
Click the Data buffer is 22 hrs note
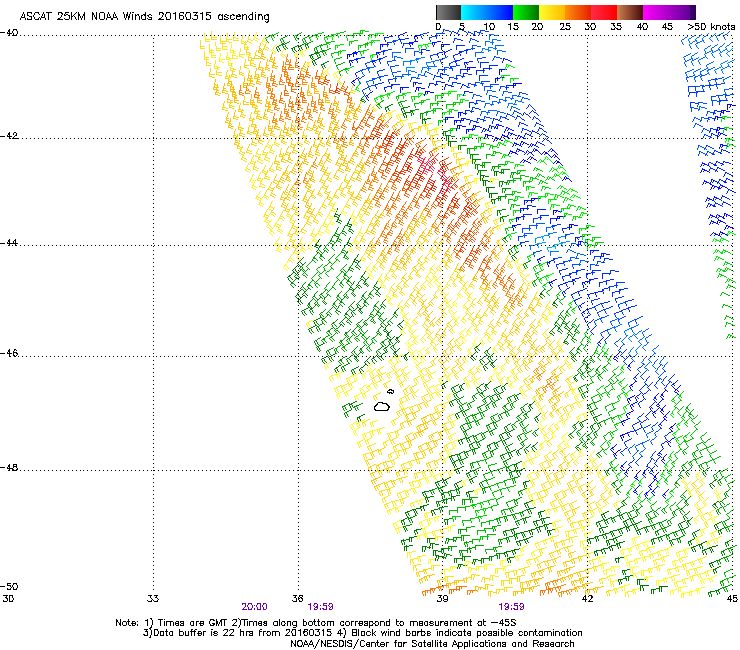coord(362,633)
